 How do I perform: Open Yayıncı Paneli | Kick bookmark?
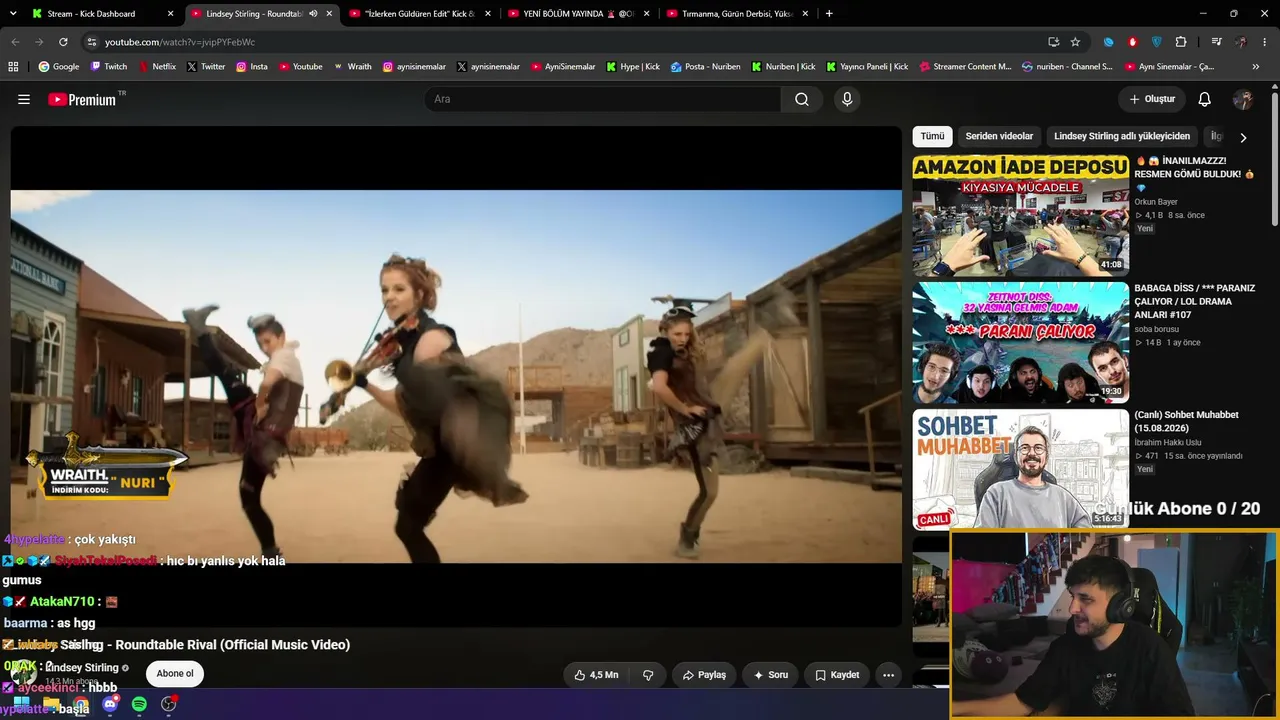click(866, 67)
